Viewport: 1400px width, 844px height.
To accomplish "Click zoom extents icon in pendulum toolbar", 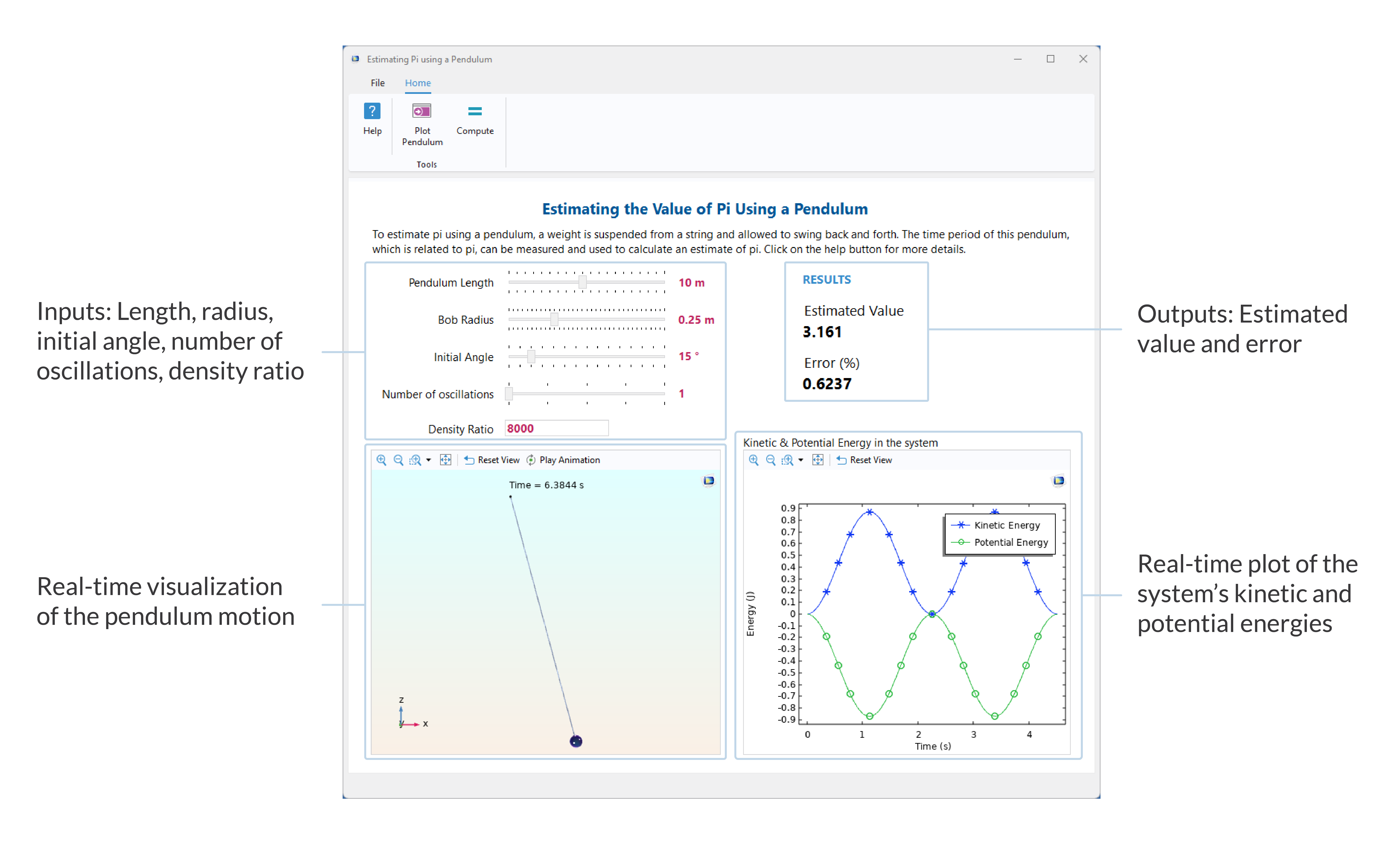I will (446, 460).
